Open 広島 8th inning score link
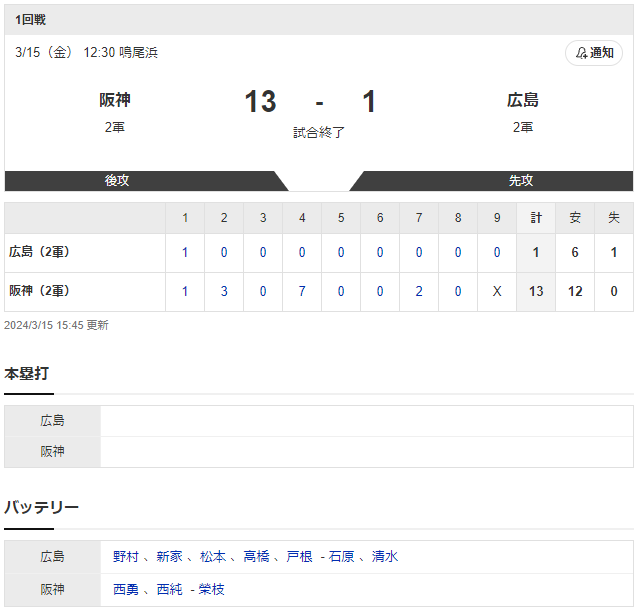The height and width of the screenshot is (616, 640). tap(459, 254)
